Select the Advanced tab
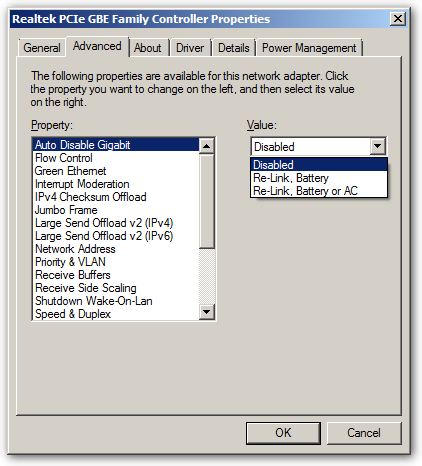 click(x=97, y=46)
